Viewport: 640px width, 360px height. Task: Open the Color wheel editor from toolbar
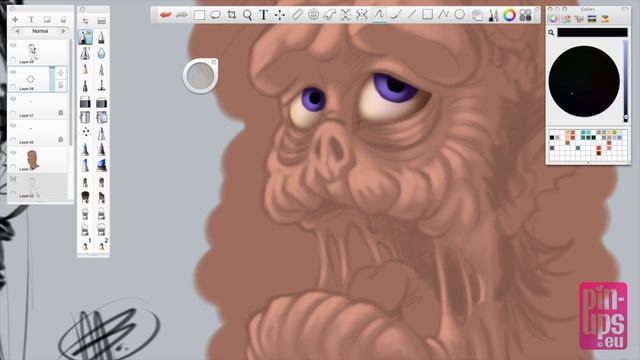click(x=509, y=16)
